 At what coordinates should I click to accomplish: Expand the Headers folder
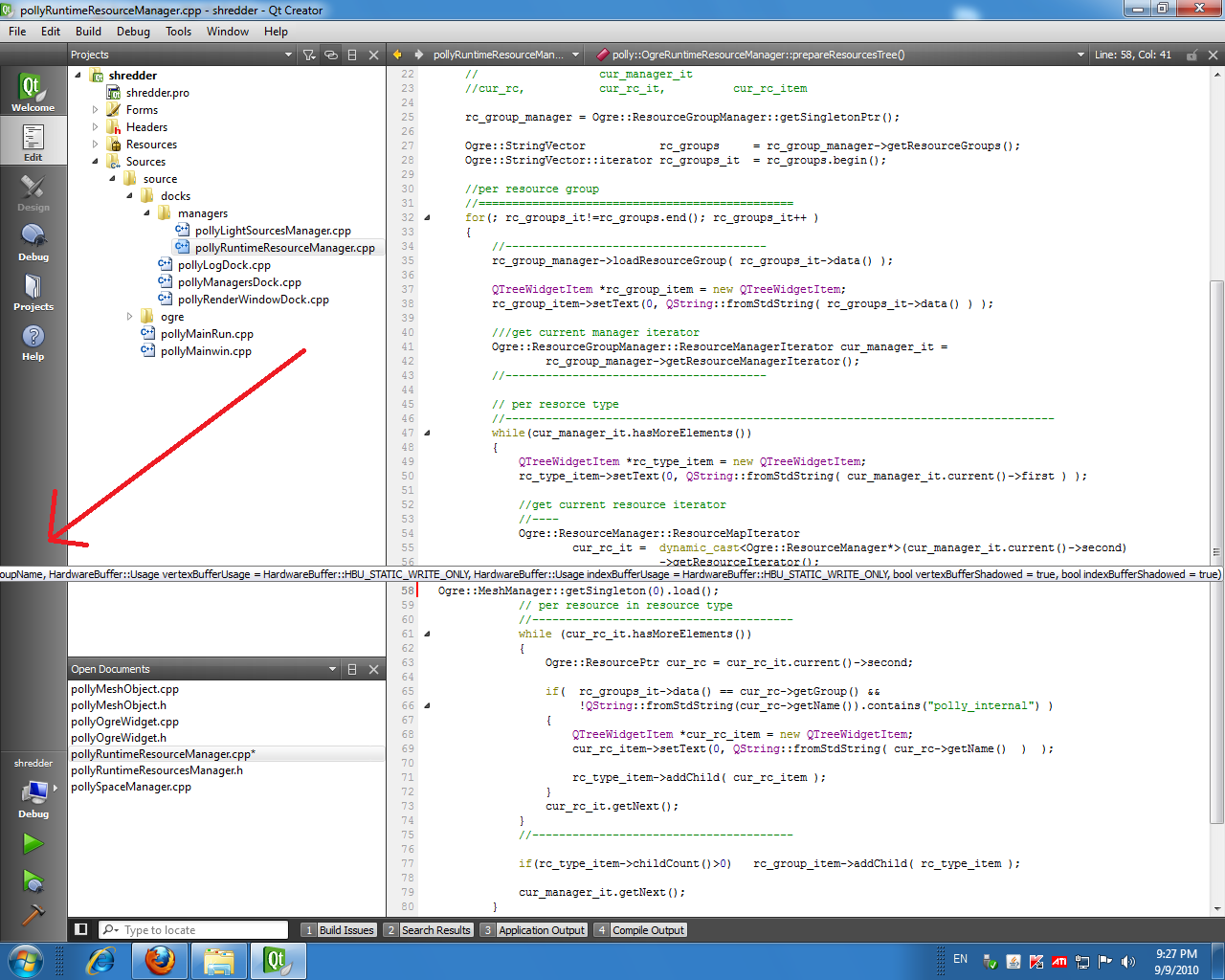click(96, 127)
